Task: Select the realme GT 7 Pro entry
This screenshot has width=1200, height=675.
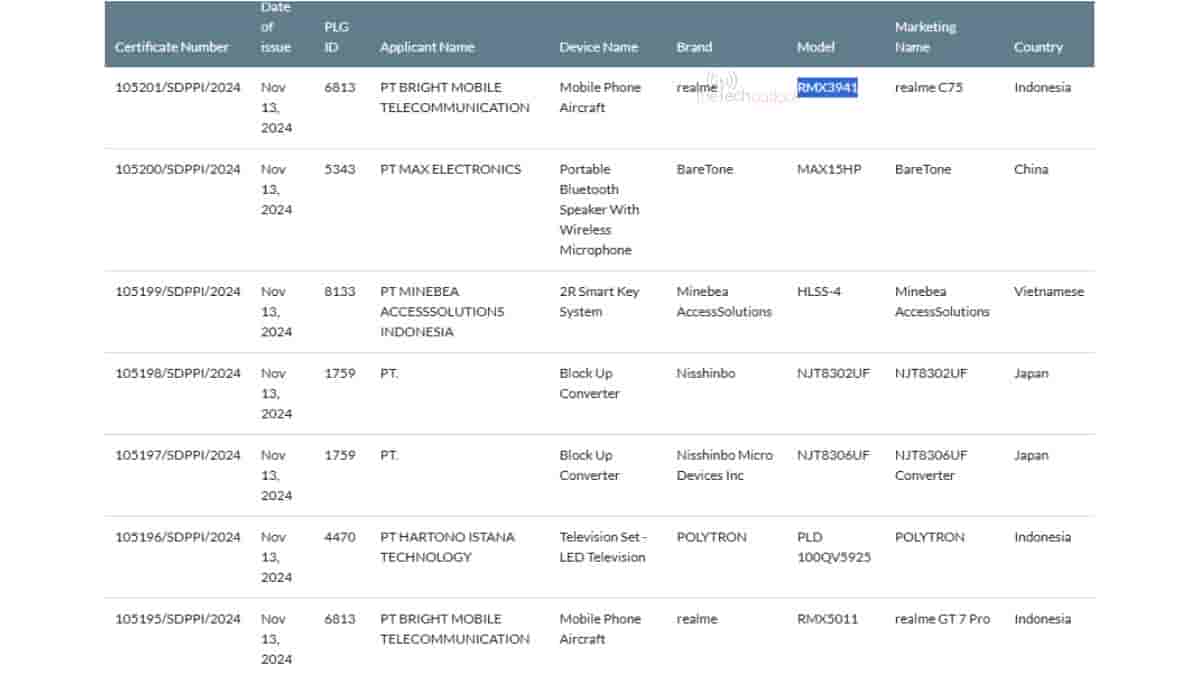Action: [942, 619]
